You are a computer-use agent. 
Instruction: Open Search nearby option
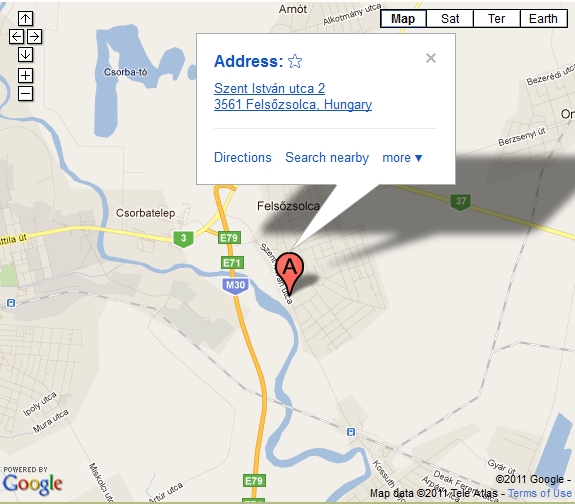point(327,157)
